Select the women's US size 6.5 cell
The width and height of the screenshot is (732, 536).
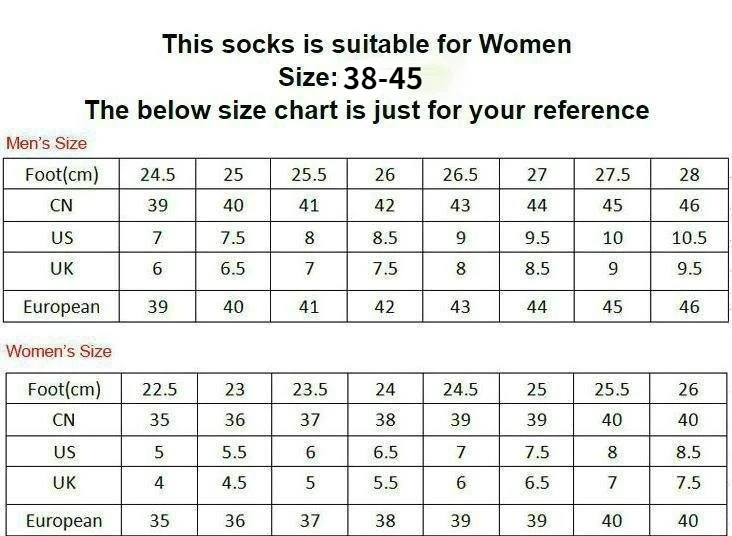point(386,451)
